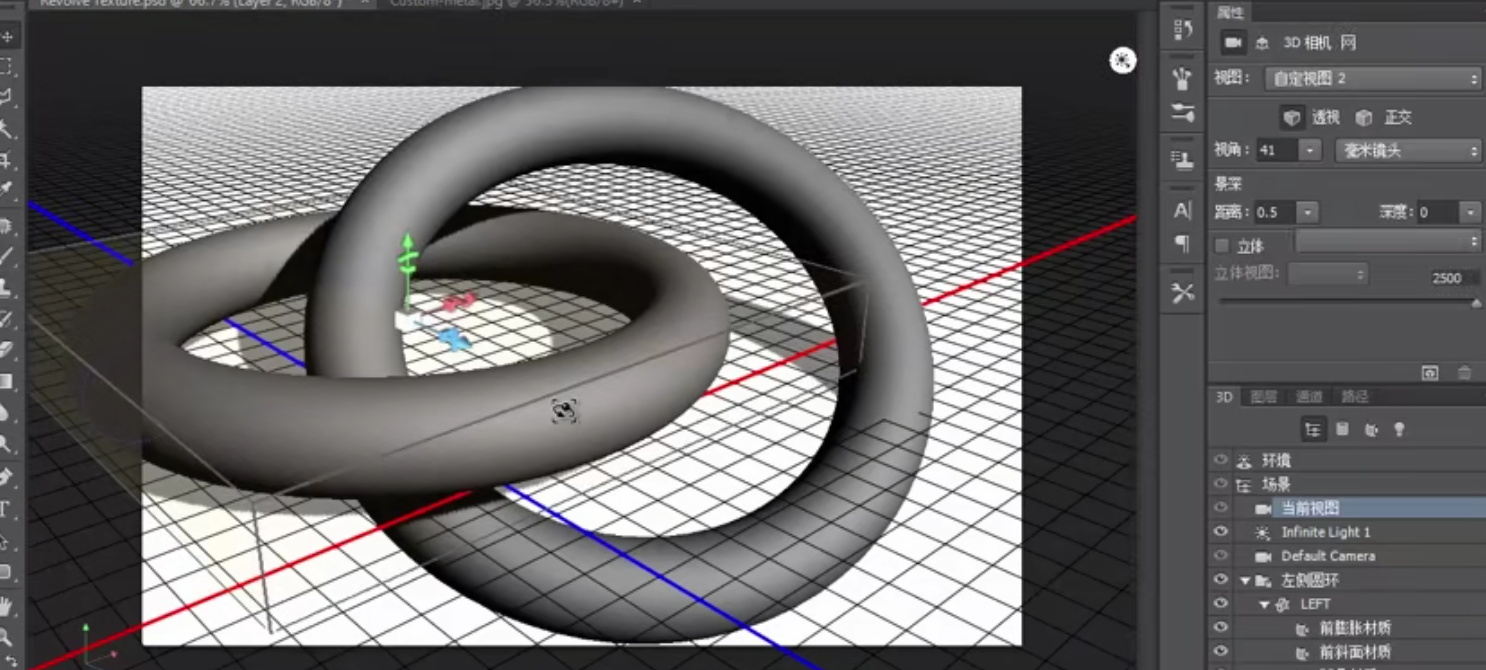Click the trash icon in Properties footer

1464,372
